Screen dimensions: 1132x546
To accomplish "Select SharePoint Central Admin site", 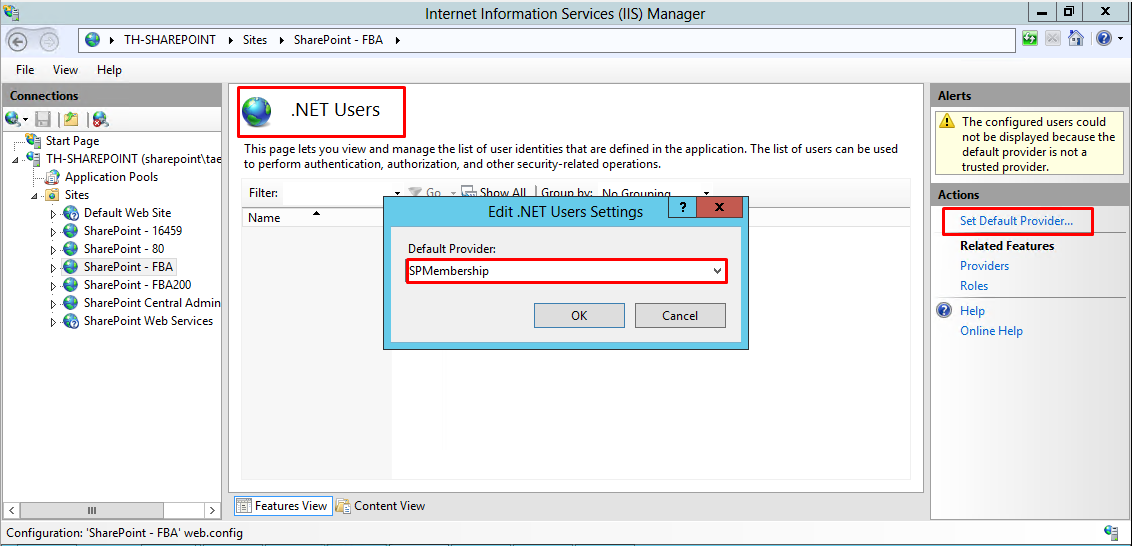I will 152,303.
